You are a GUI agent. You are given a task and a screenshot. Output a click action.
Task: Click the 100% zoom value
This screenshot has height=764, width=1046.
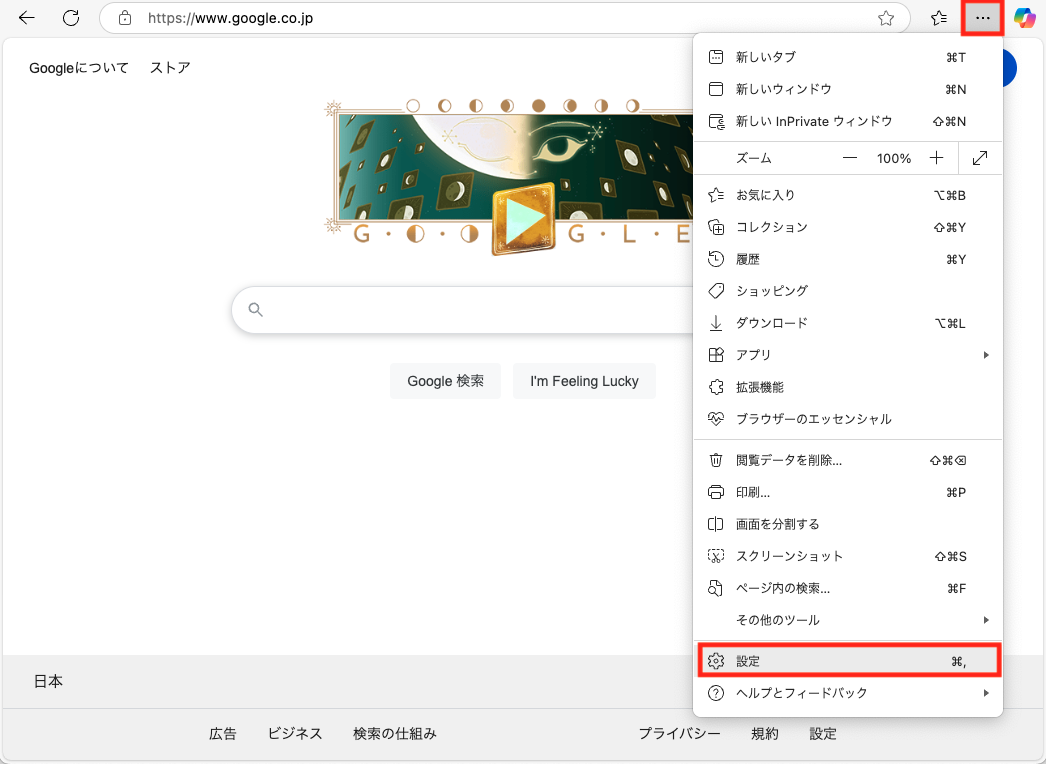click(x=894, y=158)
